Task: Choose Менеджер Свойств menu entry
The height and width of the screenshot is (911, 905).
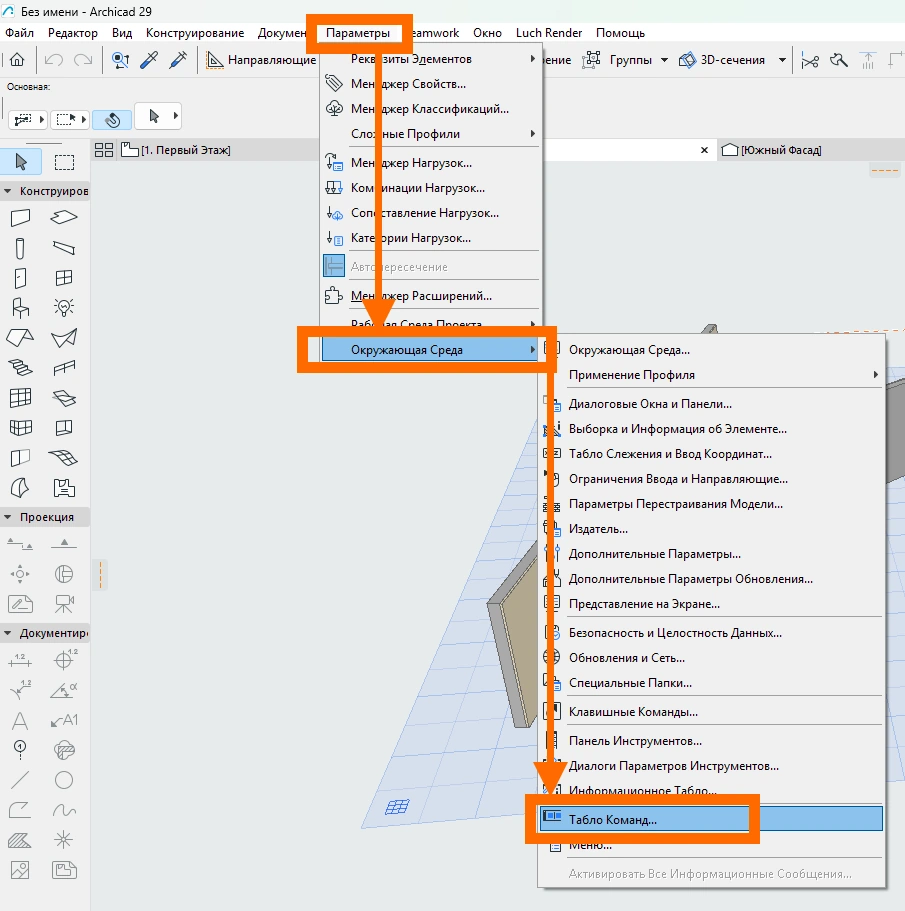Action: click(430, 84)
